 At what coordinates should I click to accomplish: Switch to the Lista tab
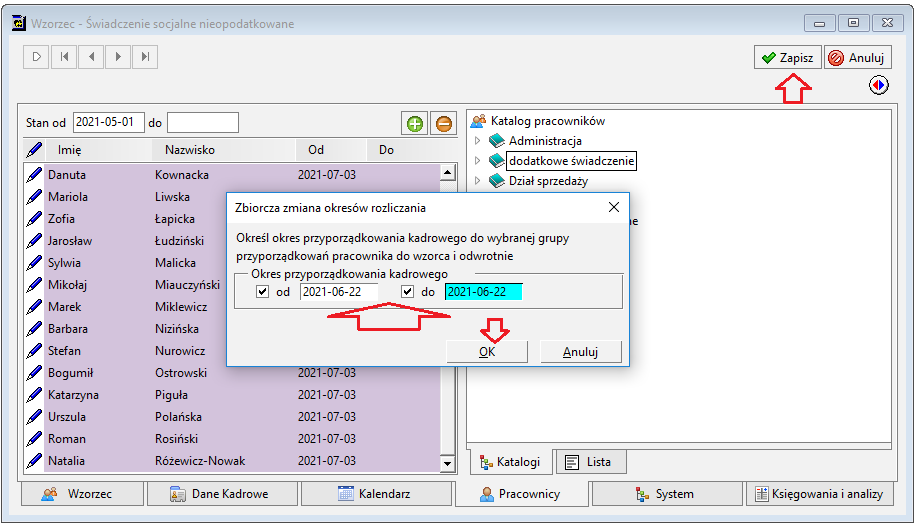[591, 462]
